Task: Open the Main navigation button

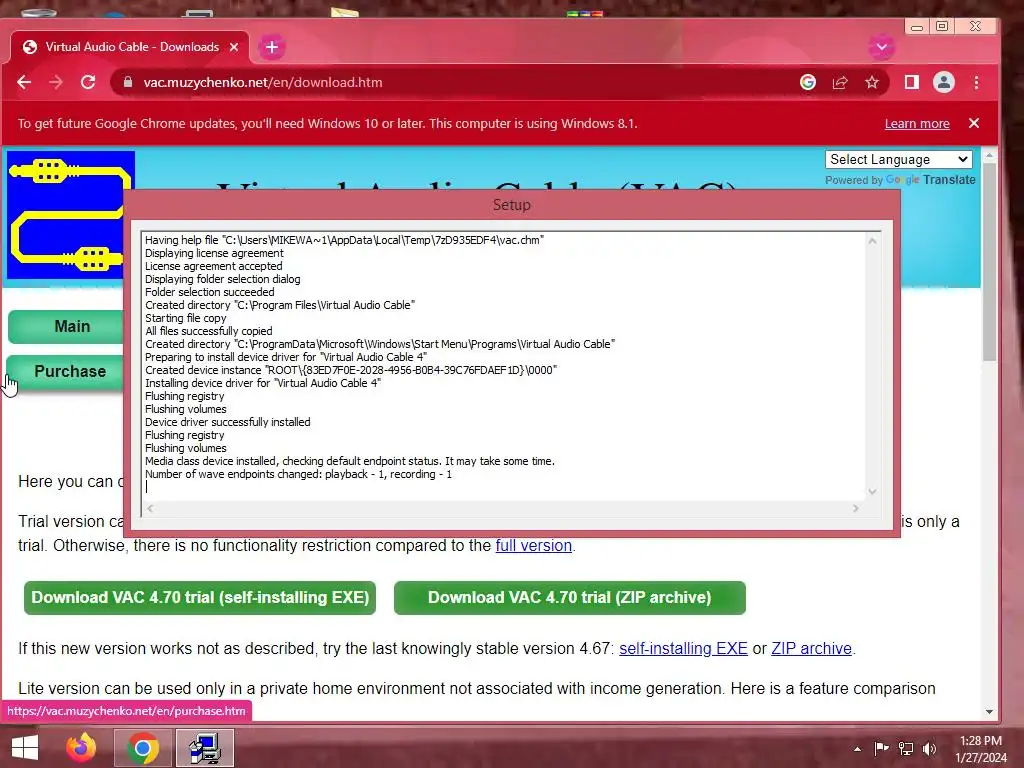Action: pos(67,327)
